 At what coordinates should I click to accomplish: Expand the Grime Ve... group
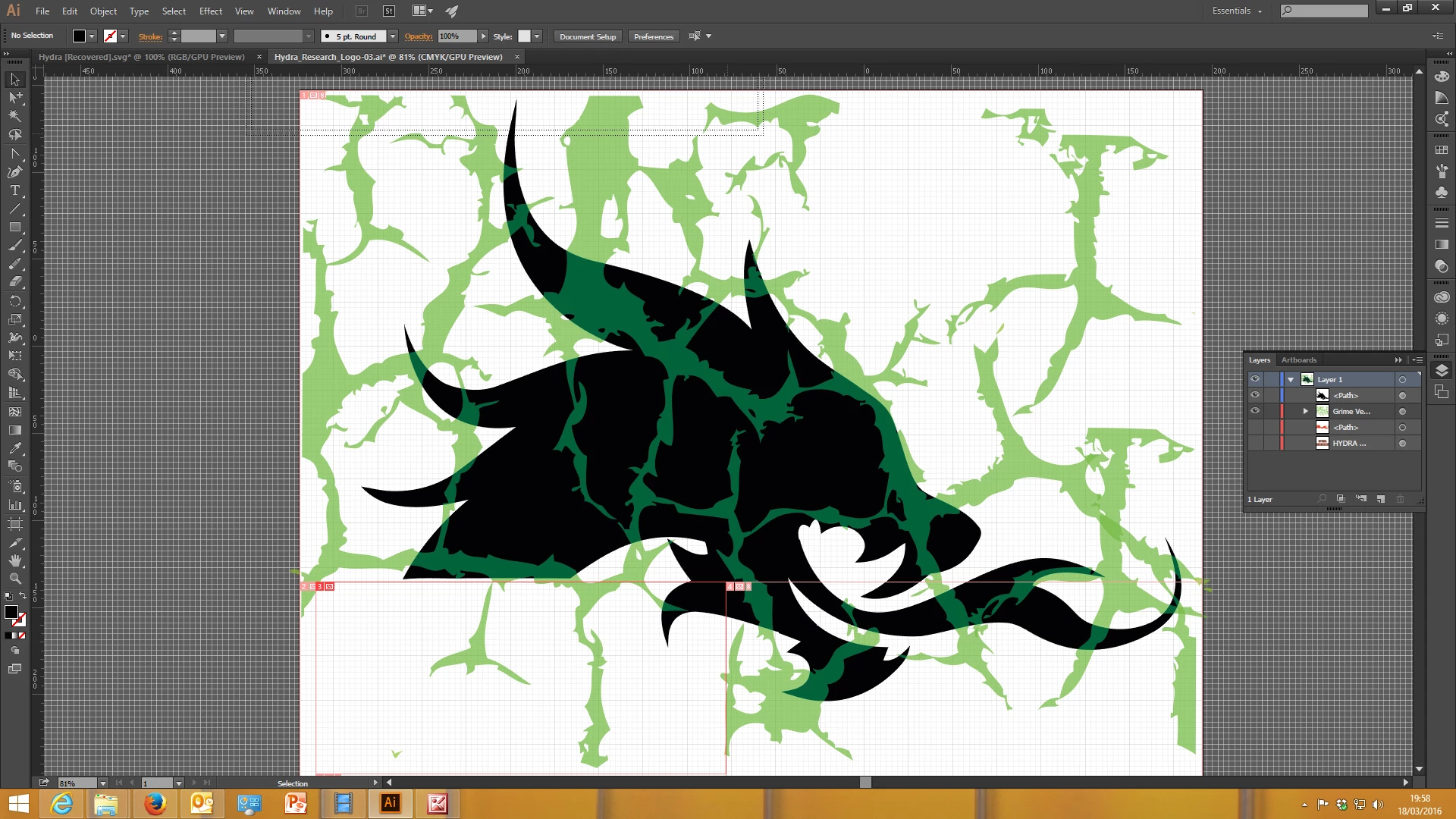1306,411
